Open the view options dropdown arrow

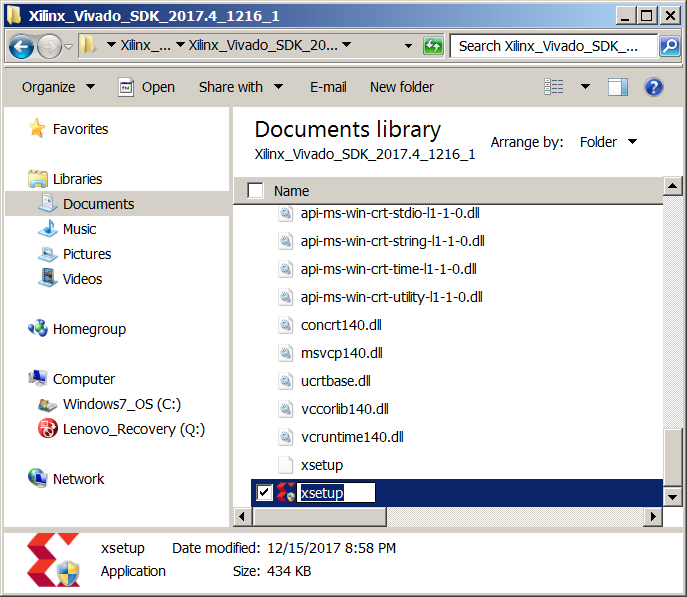coord(585,87)
